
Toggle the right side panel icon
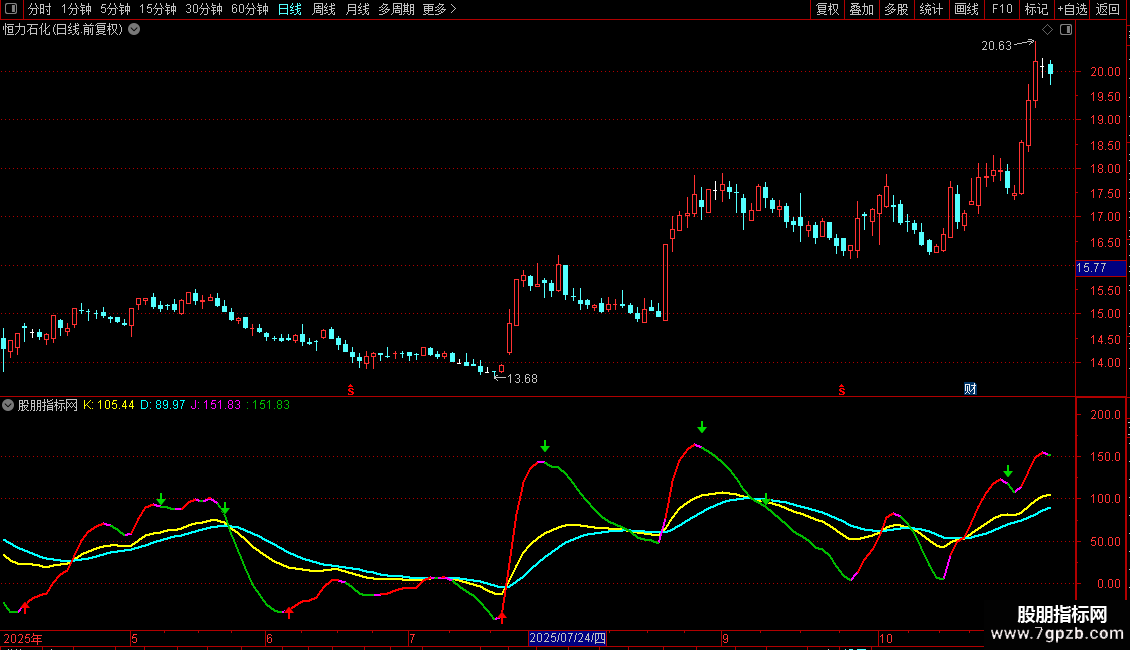click(1066, 30)
